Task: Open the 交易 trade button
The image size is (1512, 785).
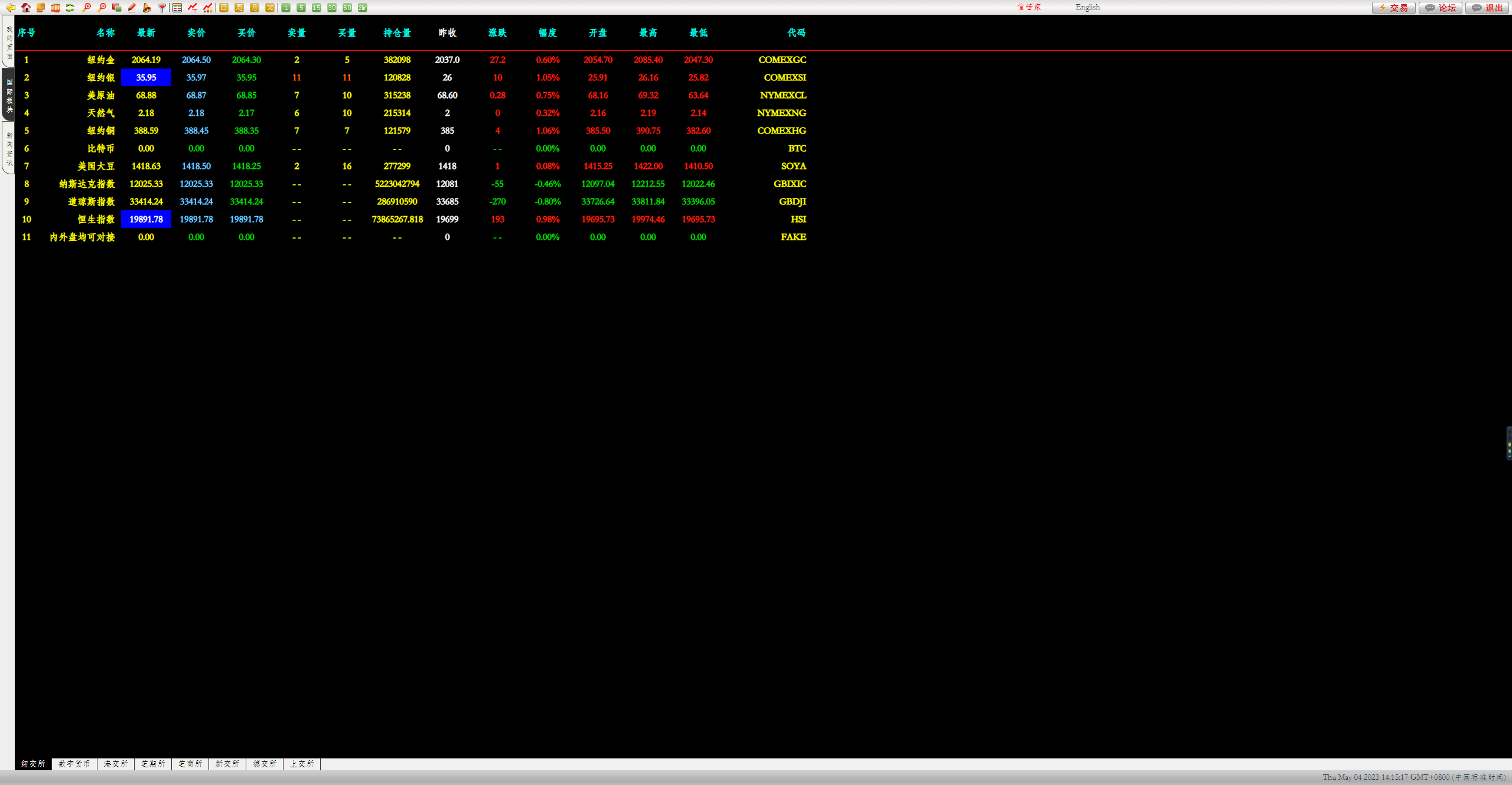Action: 1393,8
